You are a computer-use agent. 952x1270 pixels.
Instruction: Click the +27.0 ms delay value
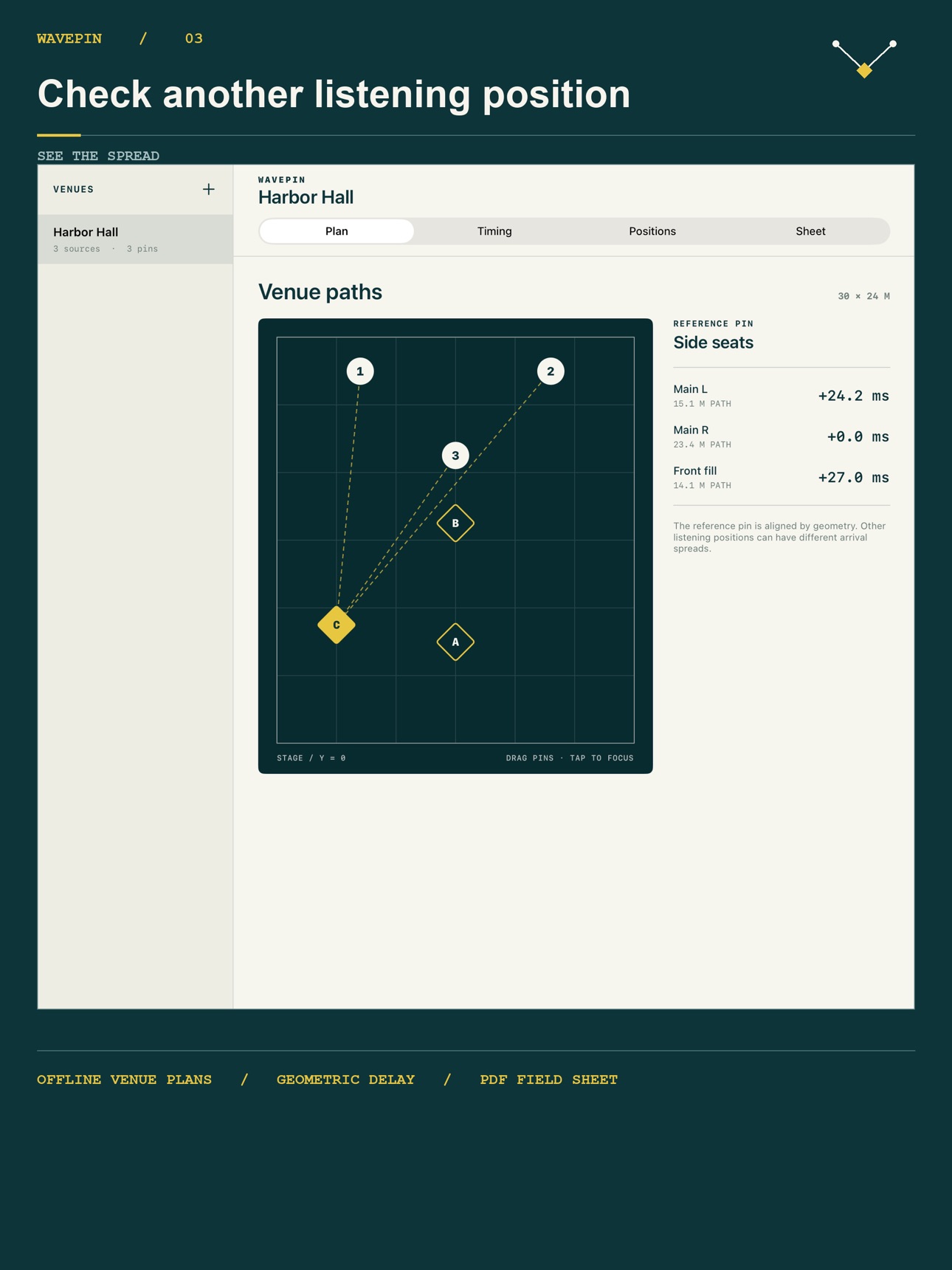853,478
